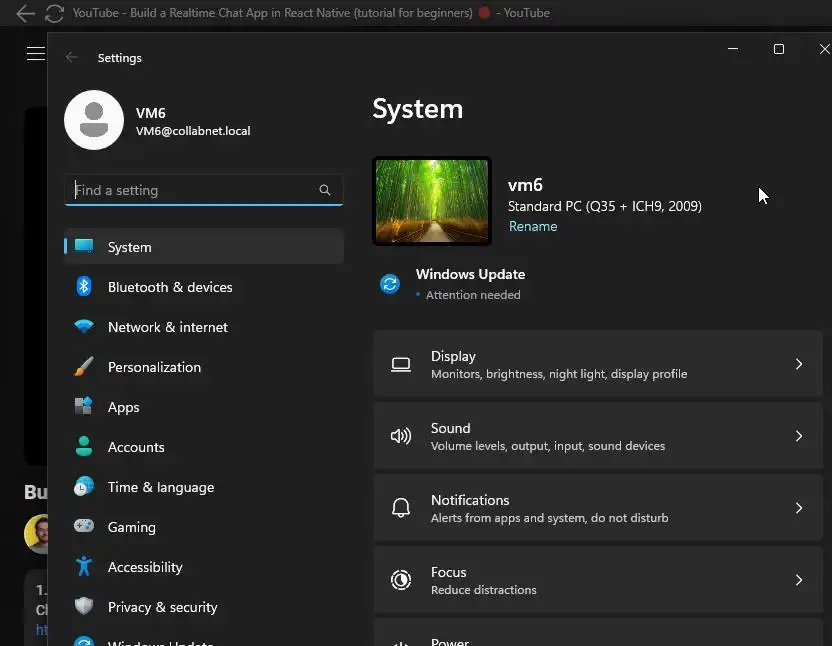This screenshot has width=832, height=646.
Task: Click the VM6@collabnet.local account email
Action: click(193, 131)
